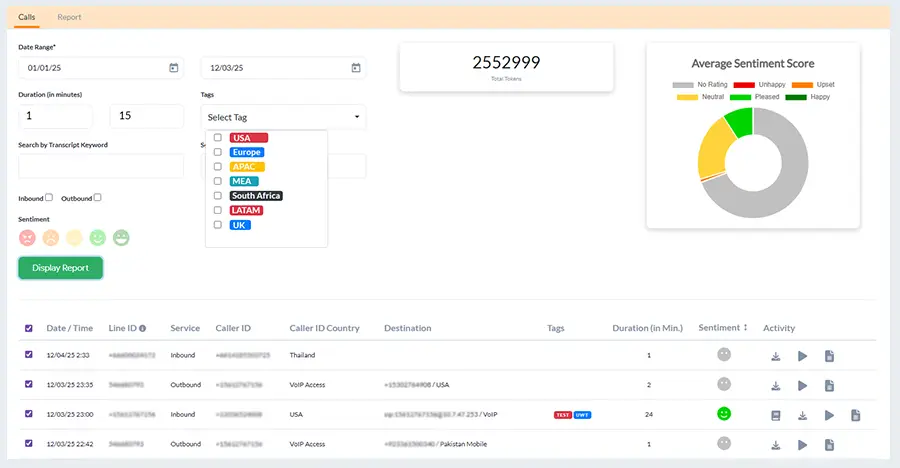The height and width of the screenshot is (468, 900).
Task: Enable the Inbound checkbox filter
Action: [x=49, y=198]
